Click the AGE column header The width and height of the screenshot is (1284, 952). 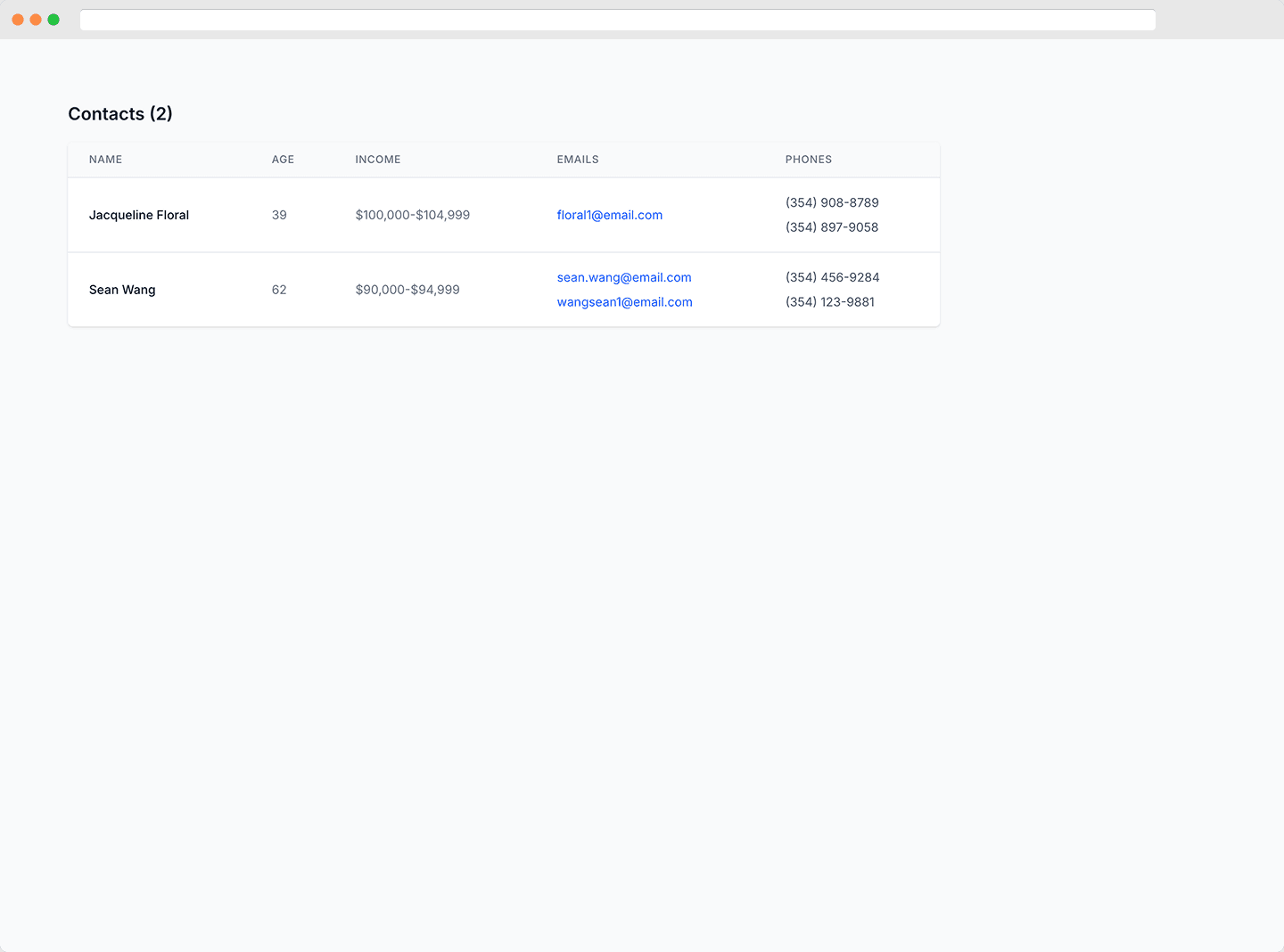click(283, 160)
